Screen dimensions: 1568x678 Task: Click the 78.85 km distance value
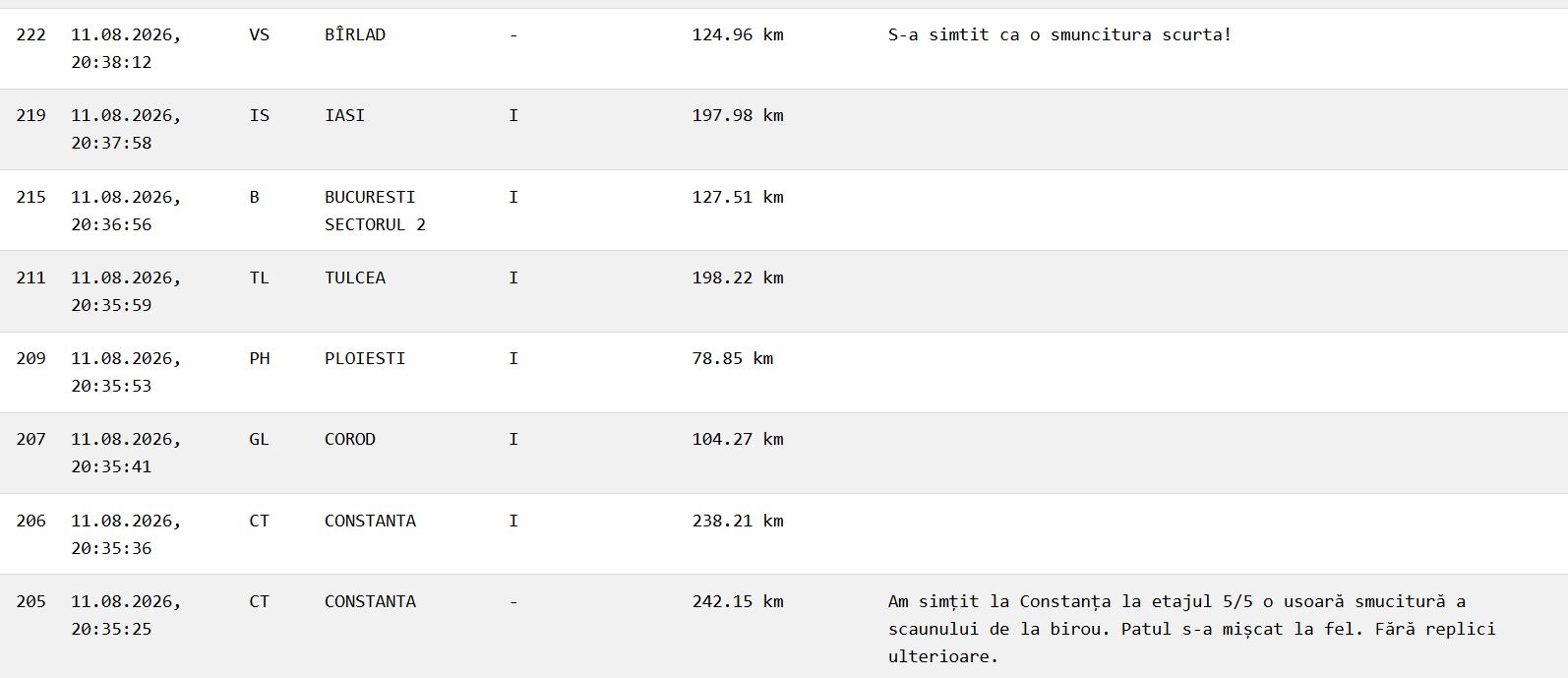pyautogui.click(x=733, y=358)
